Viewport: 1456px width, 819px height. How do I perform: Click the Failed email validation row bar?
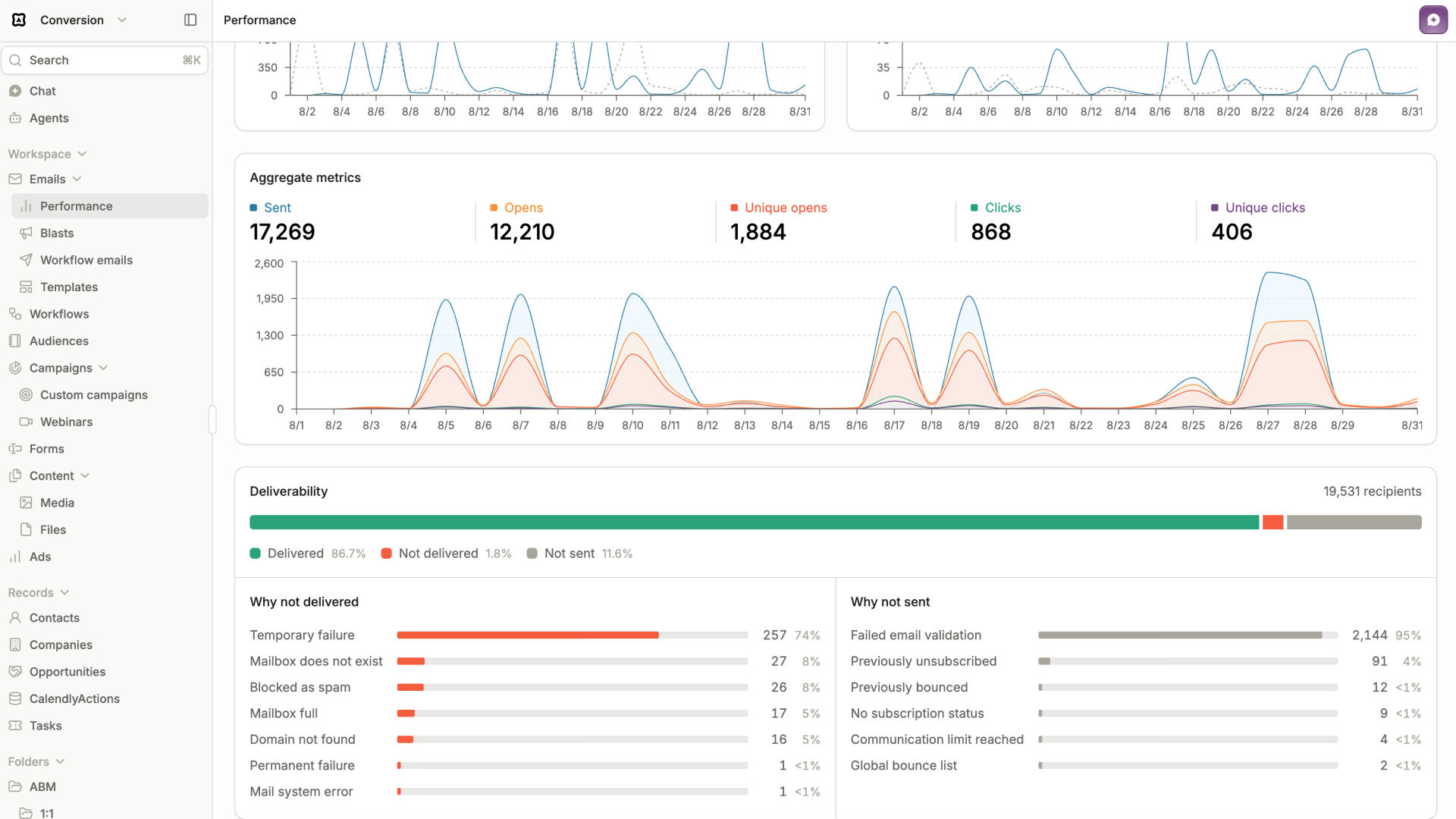(1188, 635)
